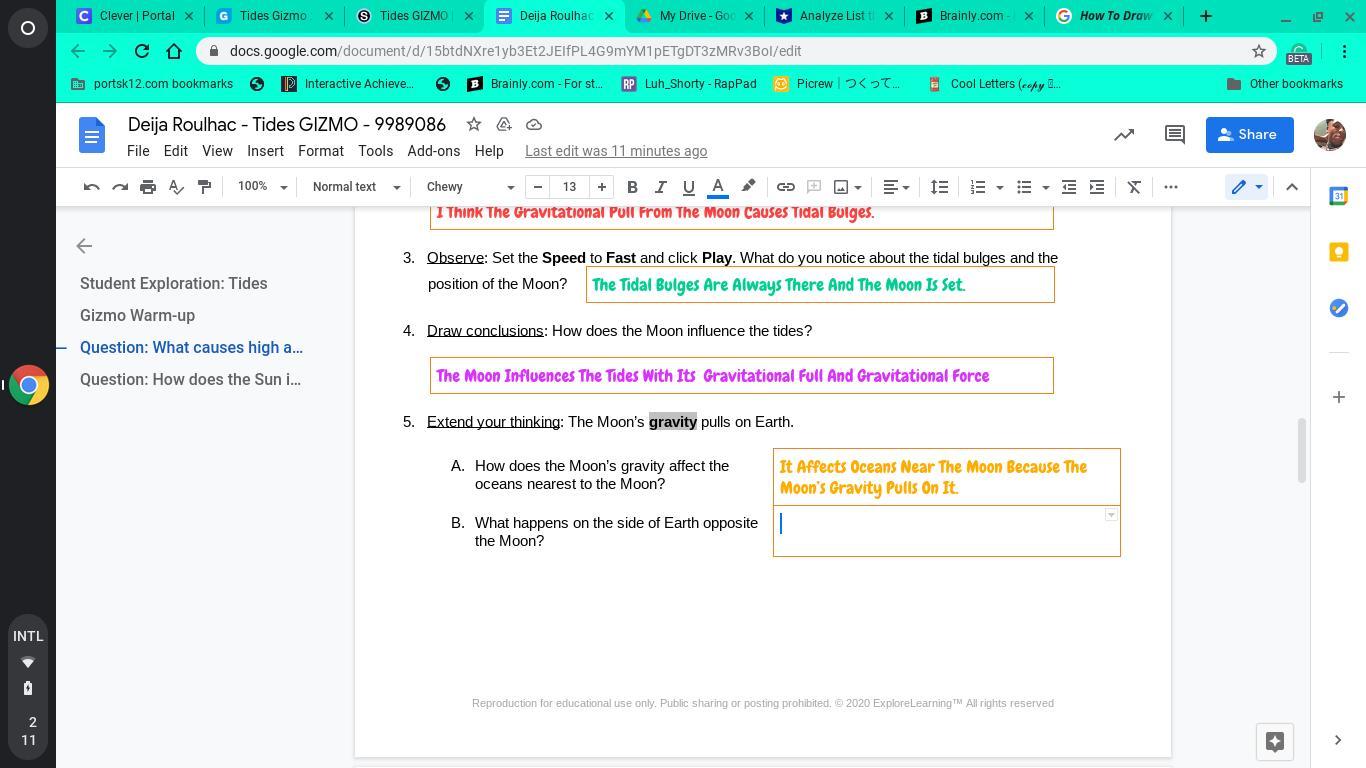Open Google Calendar side panel icon
Viewport: 1366px width, 768px height.
(1338, 196)
